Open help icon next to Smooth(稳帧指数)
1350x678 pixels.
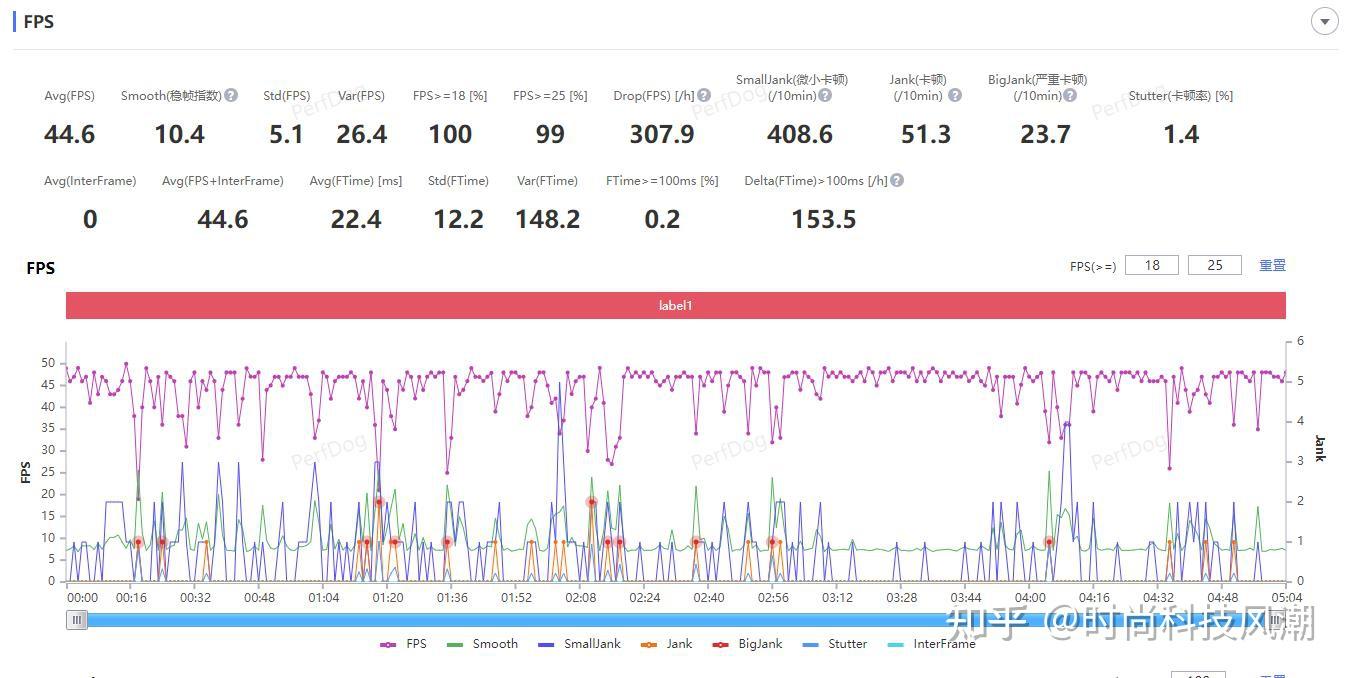[231, 96]
